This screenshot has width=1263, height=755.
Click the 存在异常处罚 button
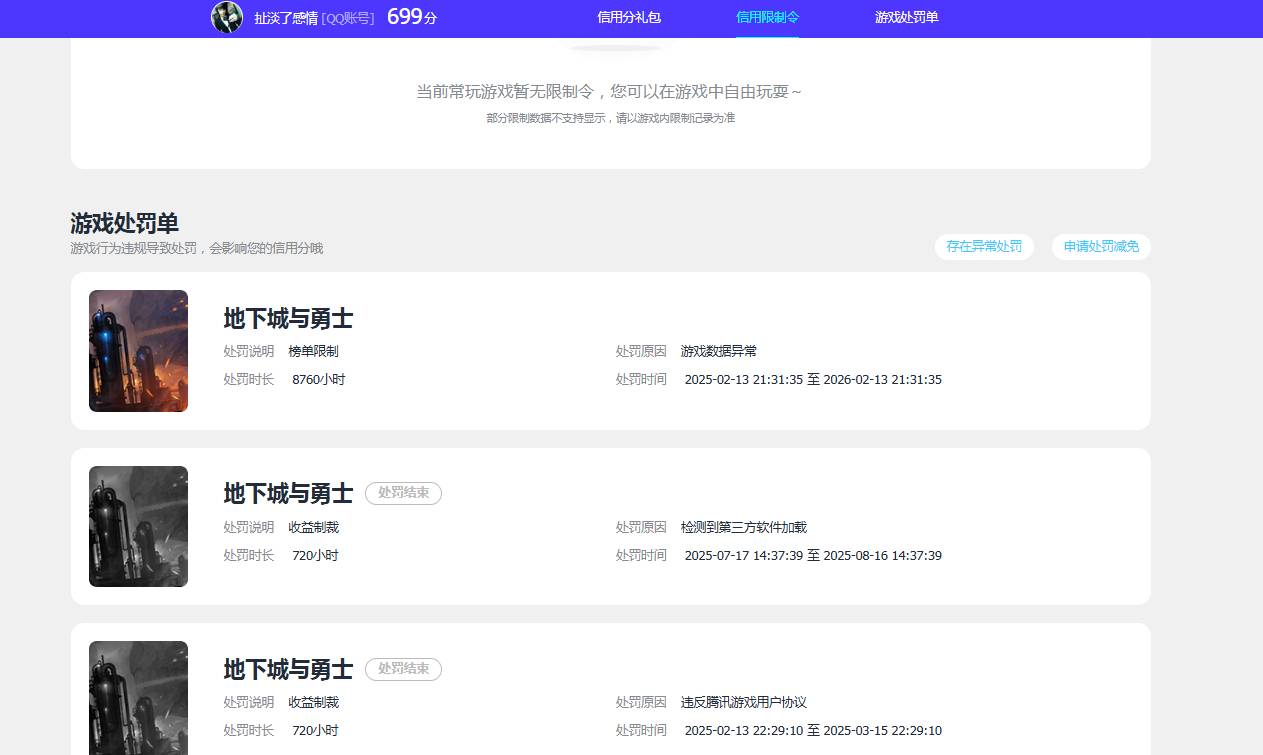click(984, 247)
